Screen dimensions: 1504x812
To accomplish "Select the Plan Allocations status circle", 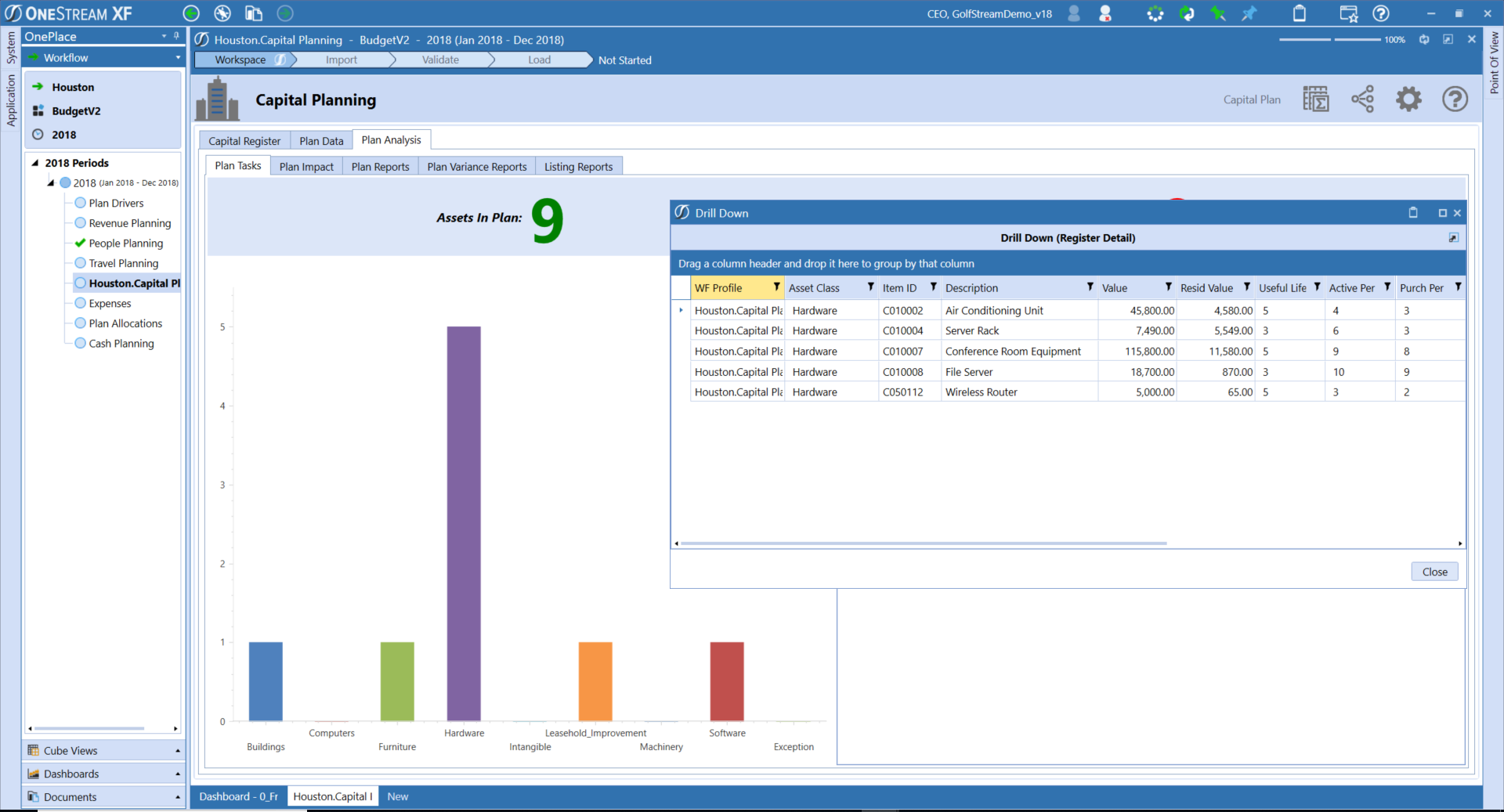I will 80,323.
